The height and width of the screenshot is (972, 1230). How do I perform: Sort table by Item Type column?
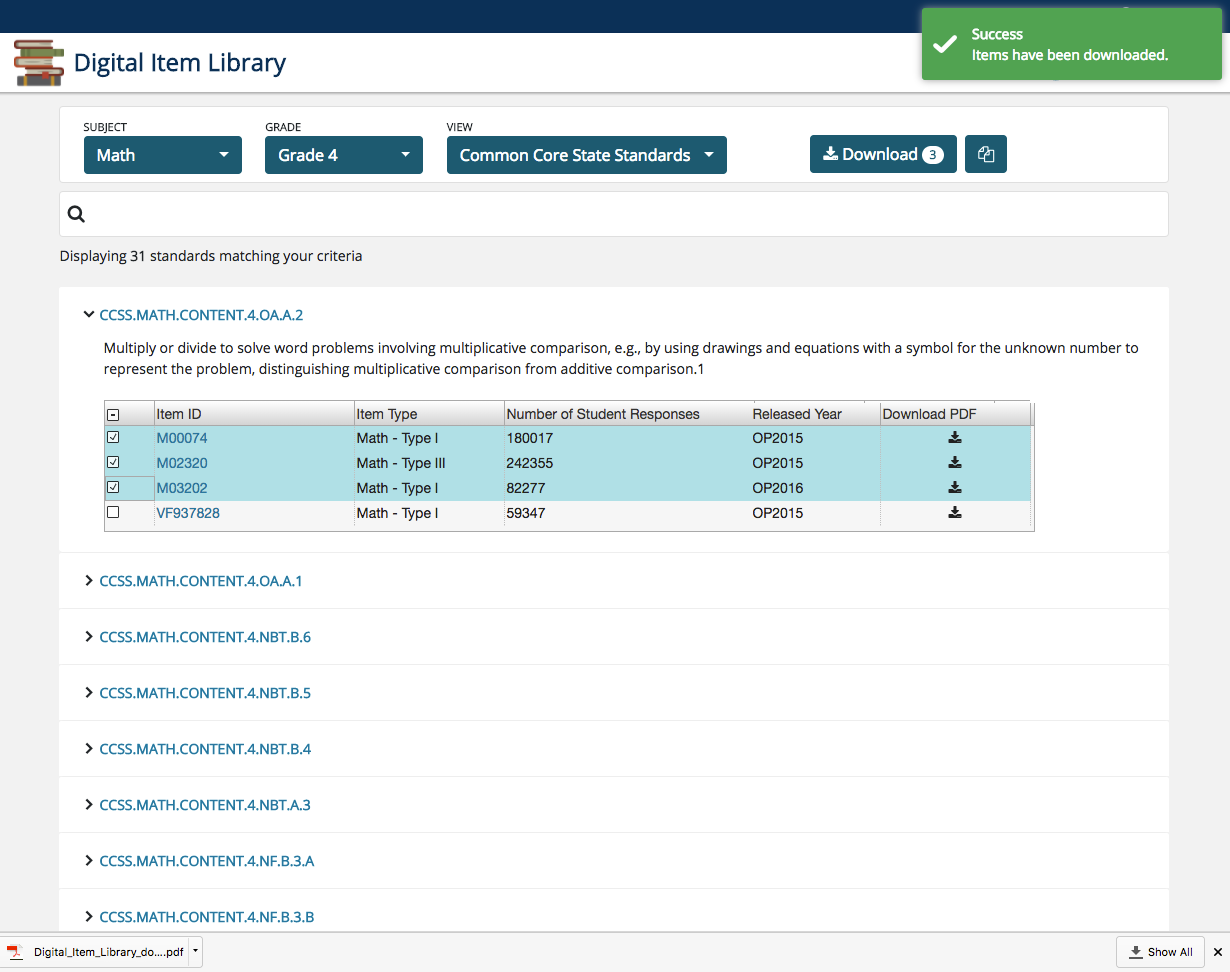click(x=428, y=414)
